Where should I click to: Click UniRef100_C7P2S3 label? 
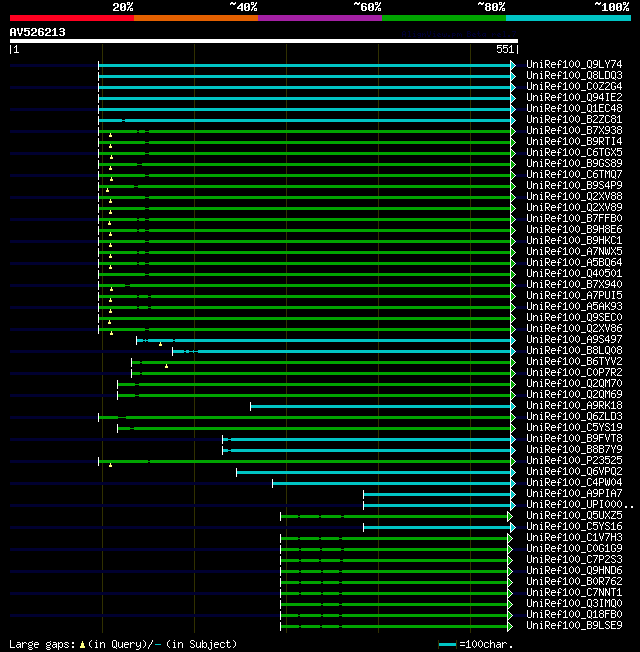point(574,560)
